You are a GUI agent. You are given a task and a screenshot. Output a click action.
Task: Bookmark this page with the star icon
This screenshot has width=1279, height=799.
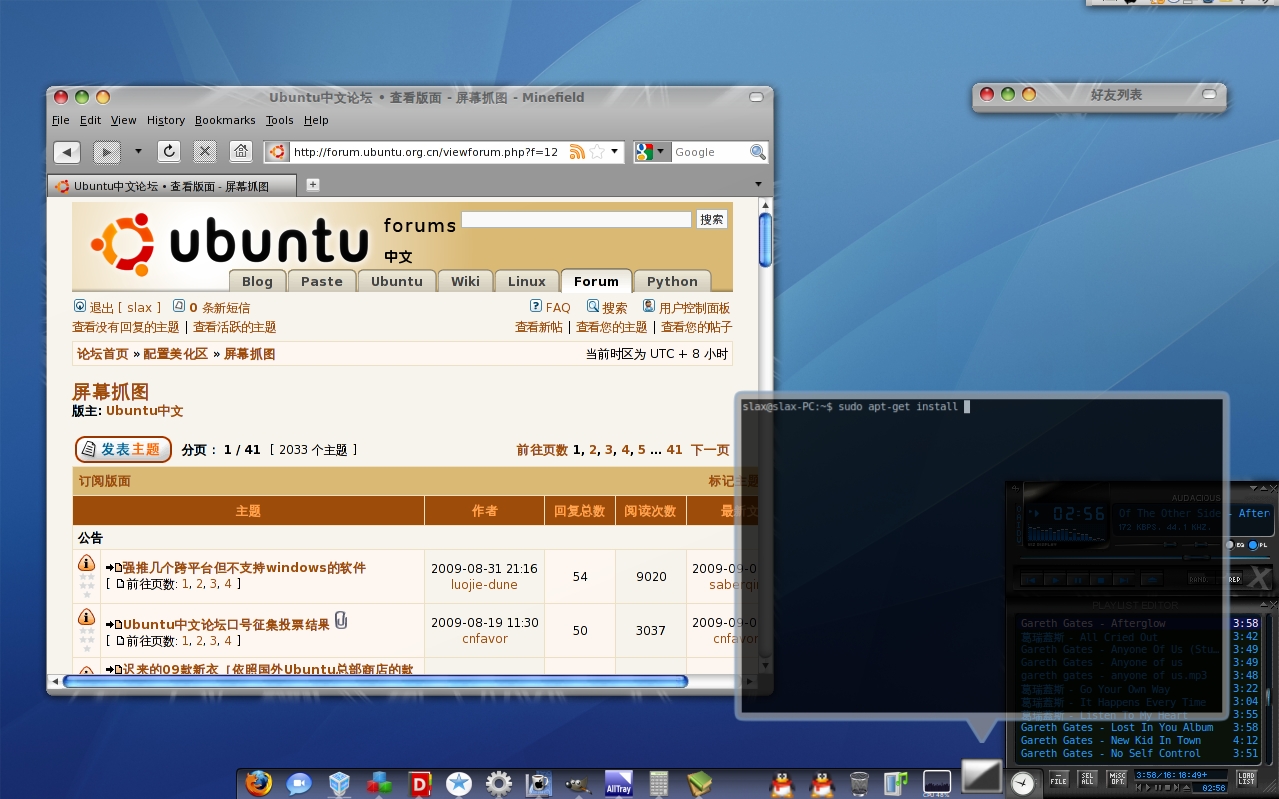click(x=597, y=152)
